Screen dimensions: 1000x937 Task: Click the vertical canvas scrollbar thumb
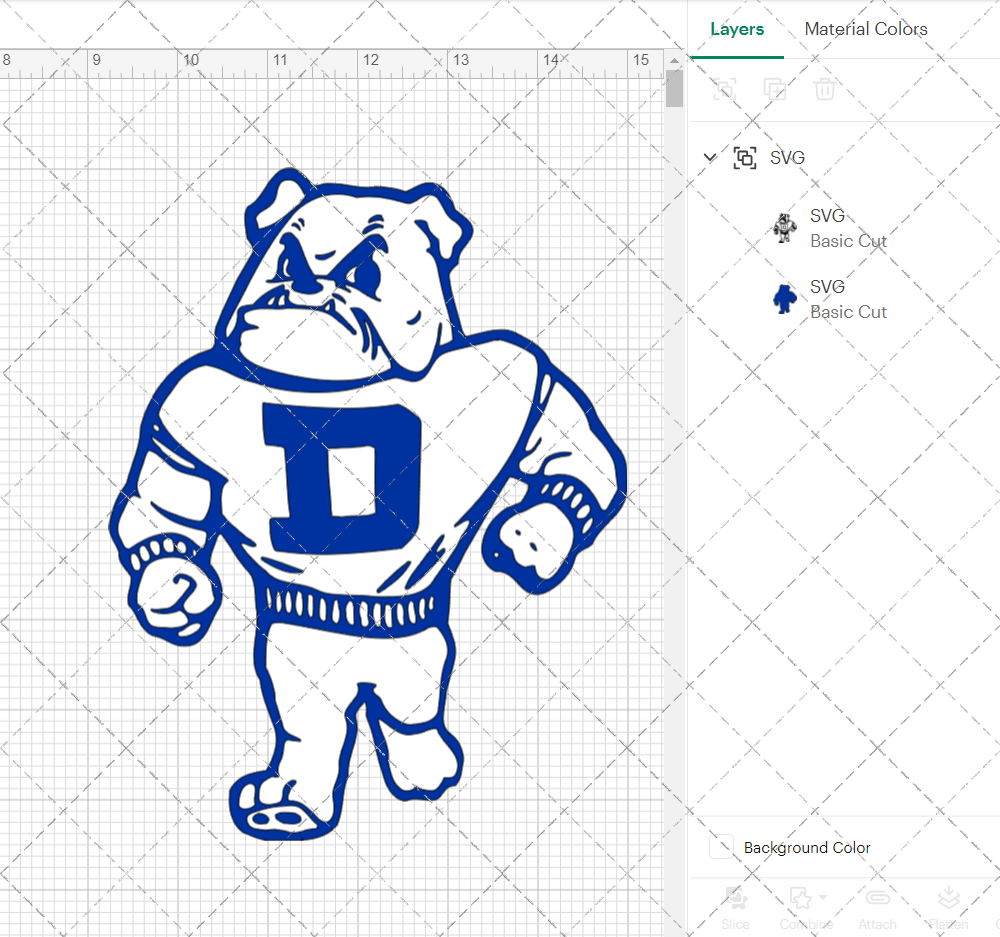click(x=674, y=89)
